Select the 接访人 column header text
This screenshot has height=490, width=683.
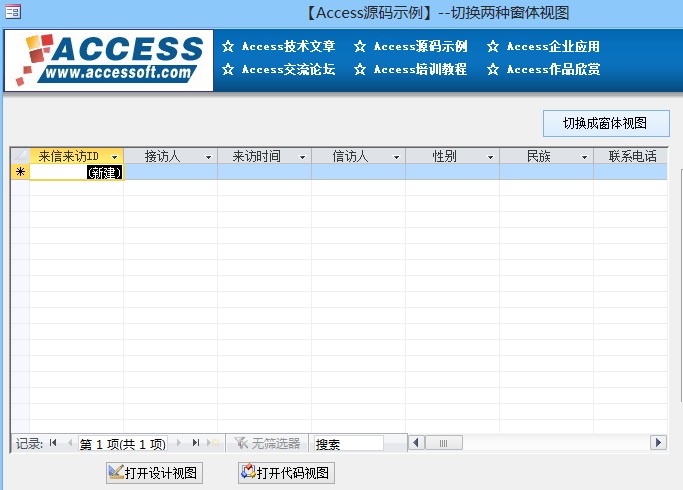coord(162,156)
